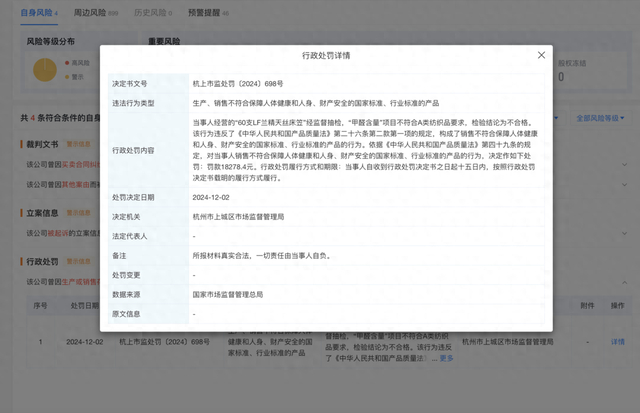Sort by the 处罚日期 column header

[82, 306]
